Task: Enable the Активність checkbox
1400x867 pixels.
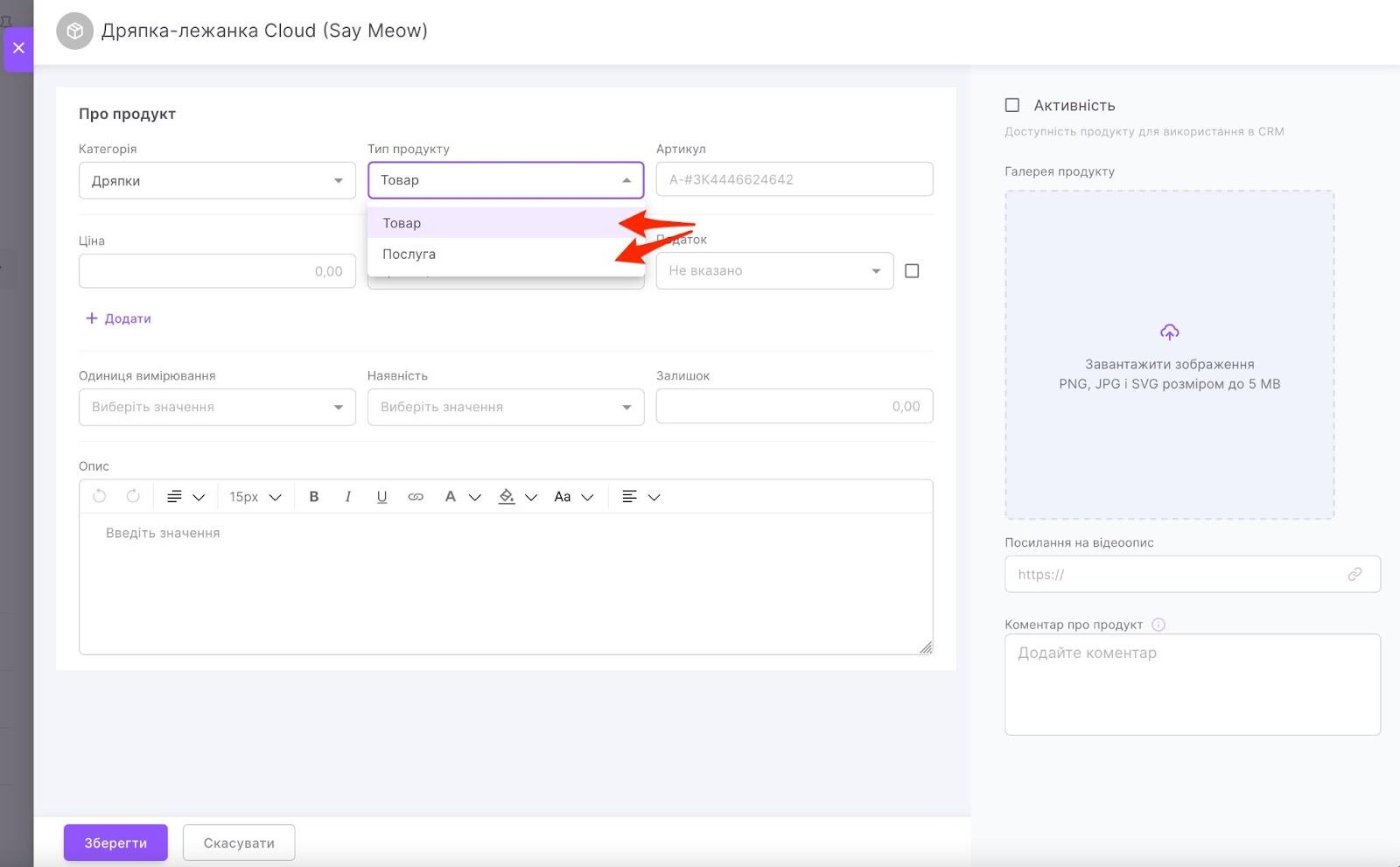Action: tap(1012, 105)
